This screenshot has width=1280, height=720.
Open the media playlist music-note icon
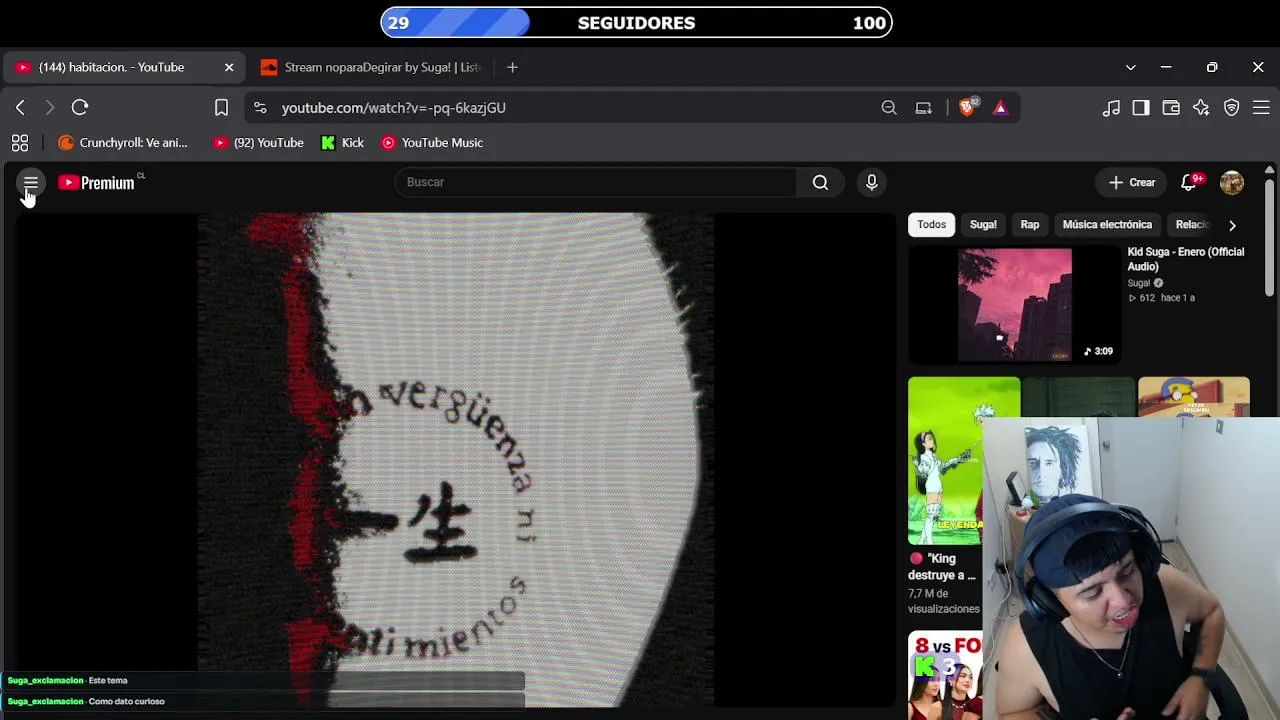(x=1111, y=107)
